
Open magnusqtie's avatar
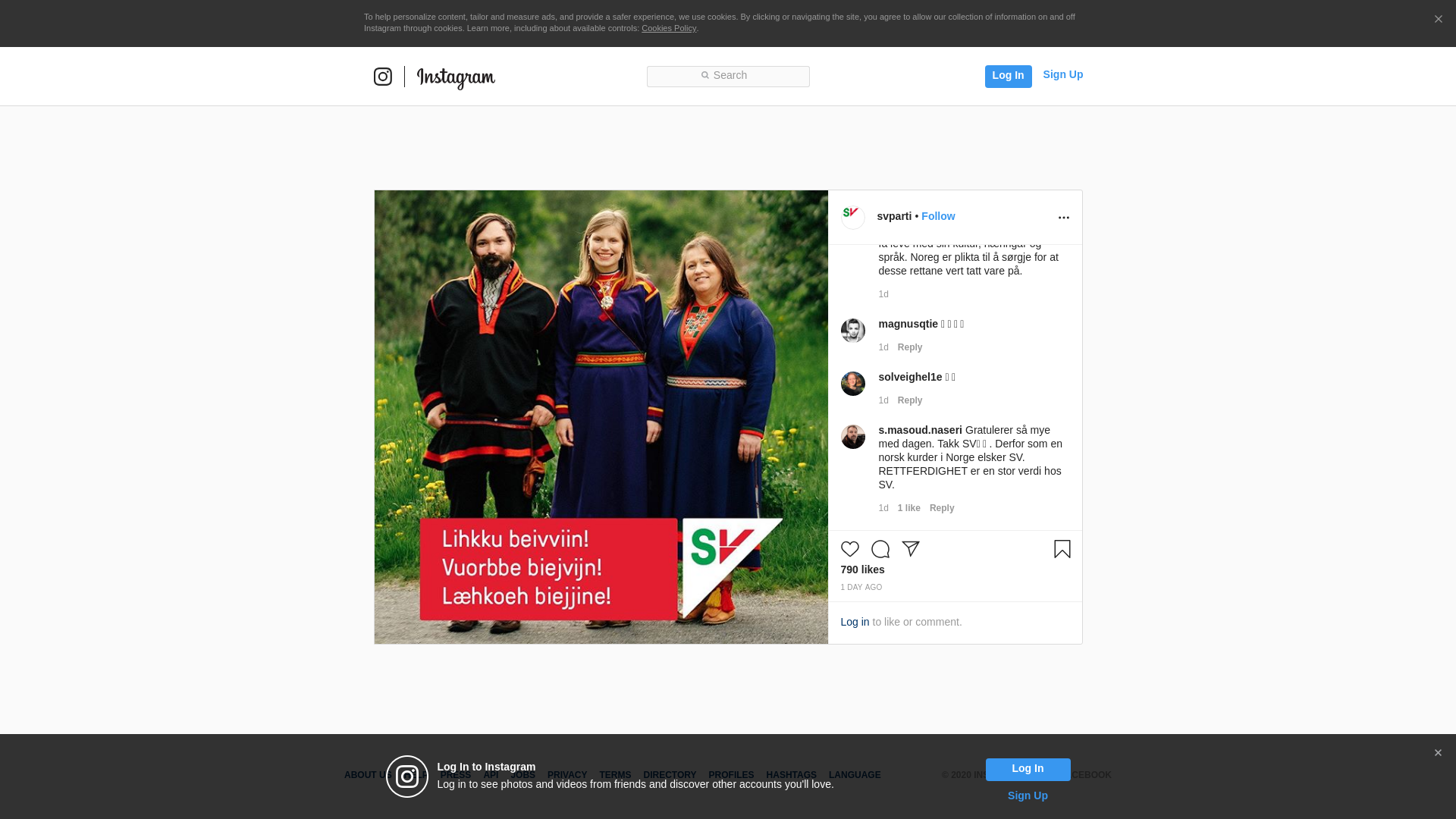click(x=853, y=331)
